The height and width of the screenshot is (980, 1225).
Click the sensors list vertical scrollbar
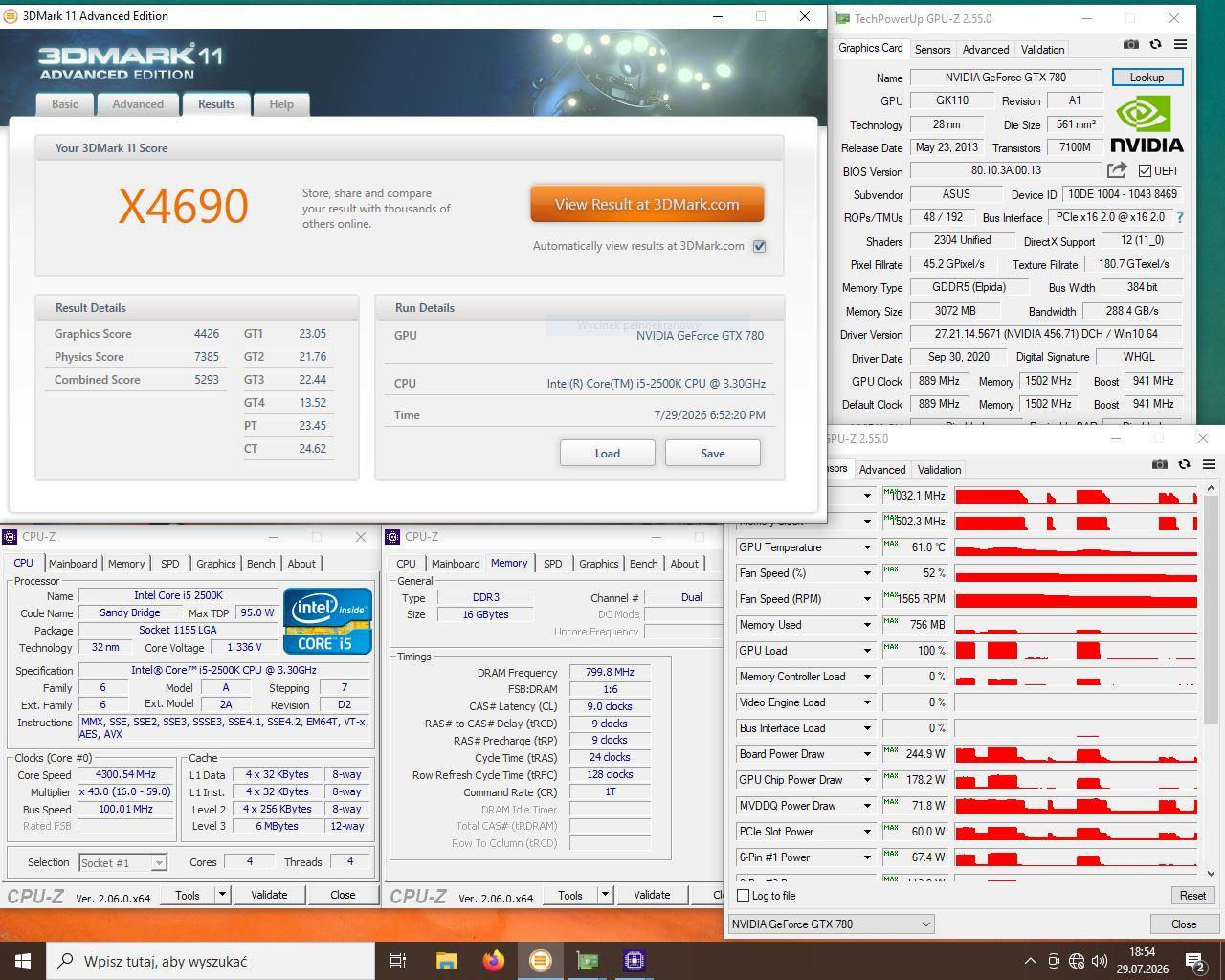1211,682
